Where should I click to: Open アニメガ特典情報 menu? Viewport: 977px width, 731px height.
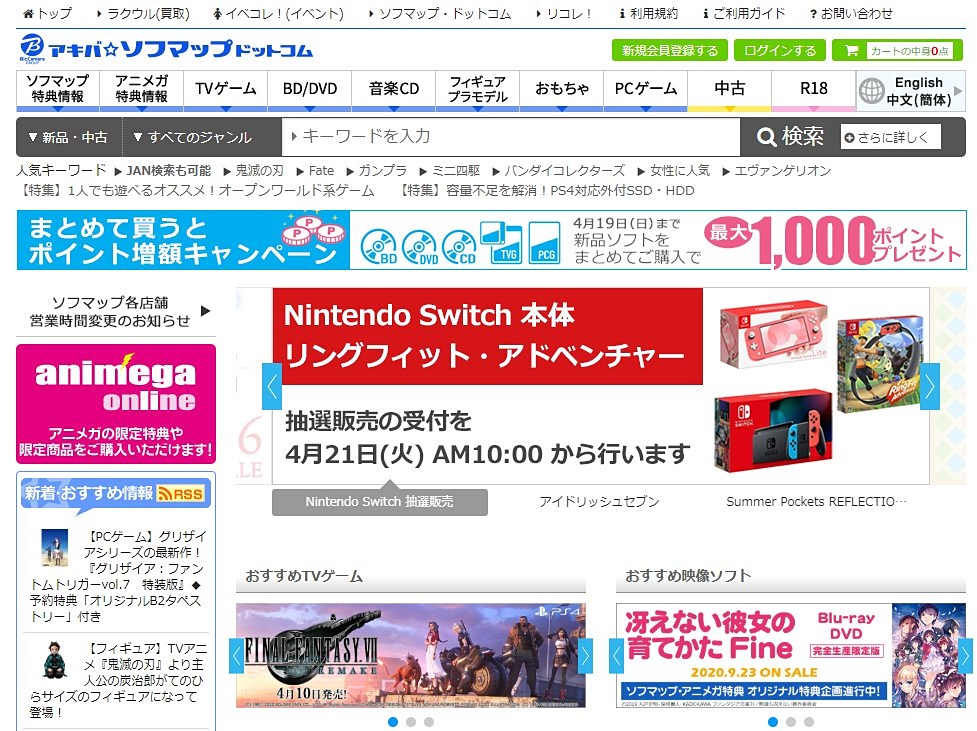[x=142, y=89]
